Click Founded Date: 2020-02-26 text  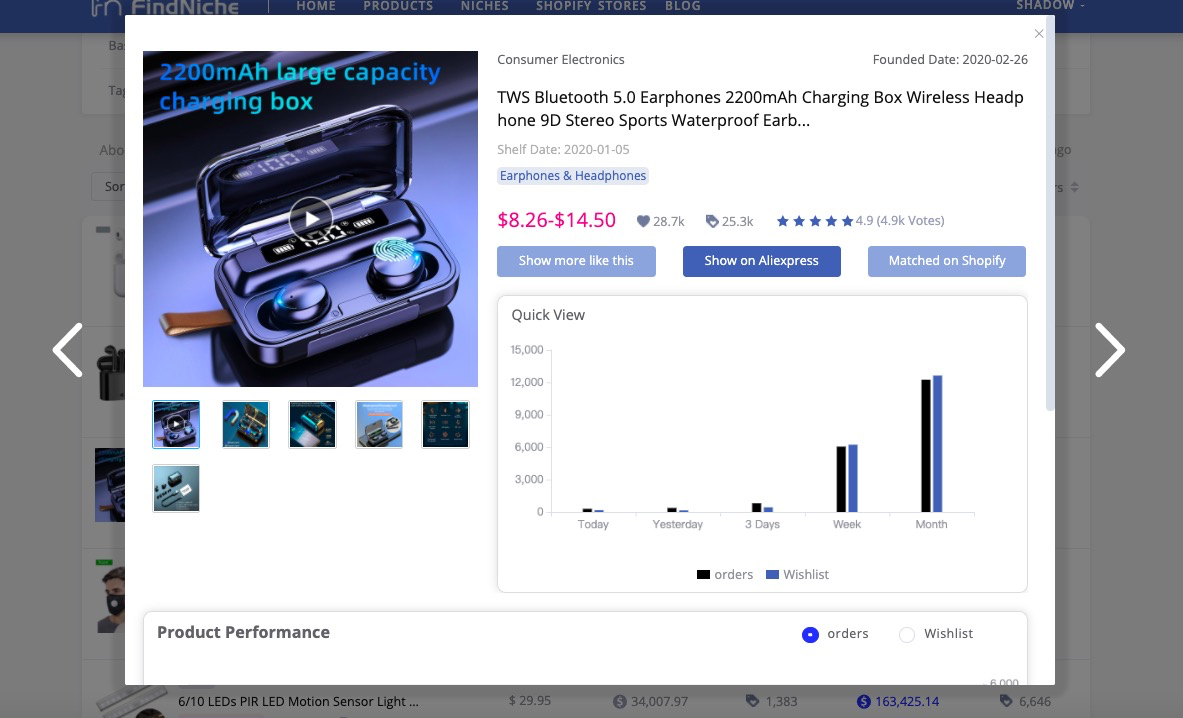[x=950, y=60]
